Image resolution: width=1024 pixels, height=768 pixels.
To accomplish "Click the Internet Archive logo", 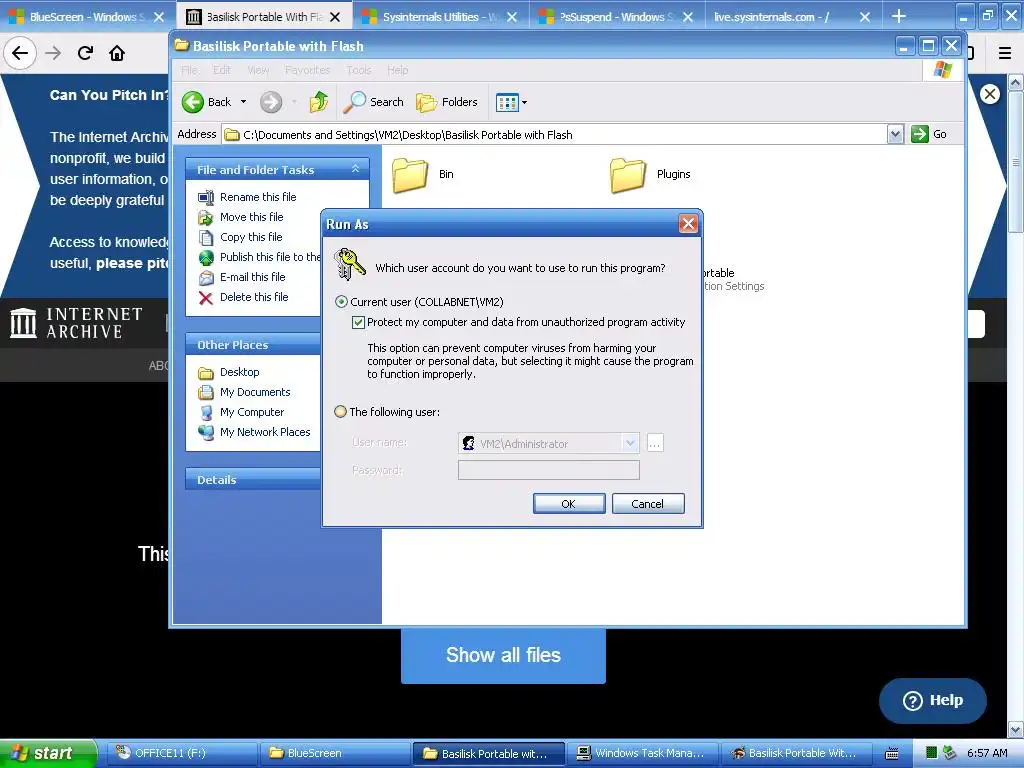I will click(76, 323).
